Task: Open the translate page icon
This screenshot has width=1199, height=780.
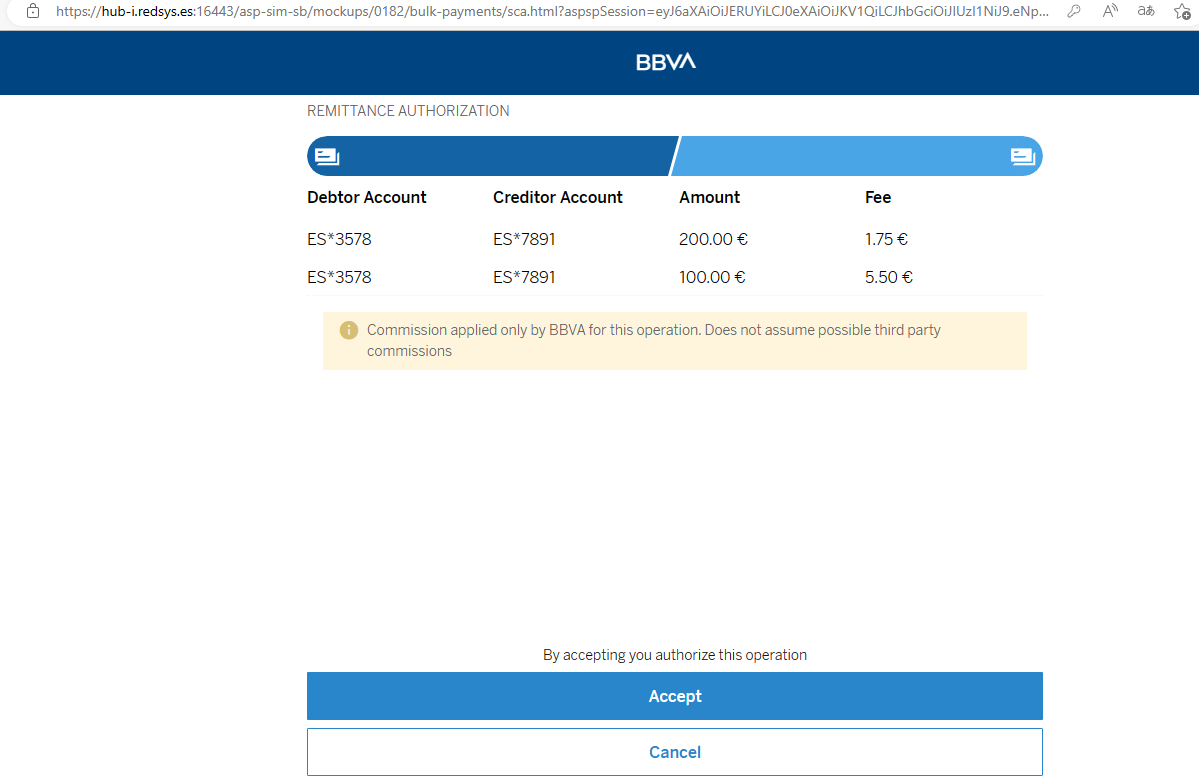Action: [1146, 11]
